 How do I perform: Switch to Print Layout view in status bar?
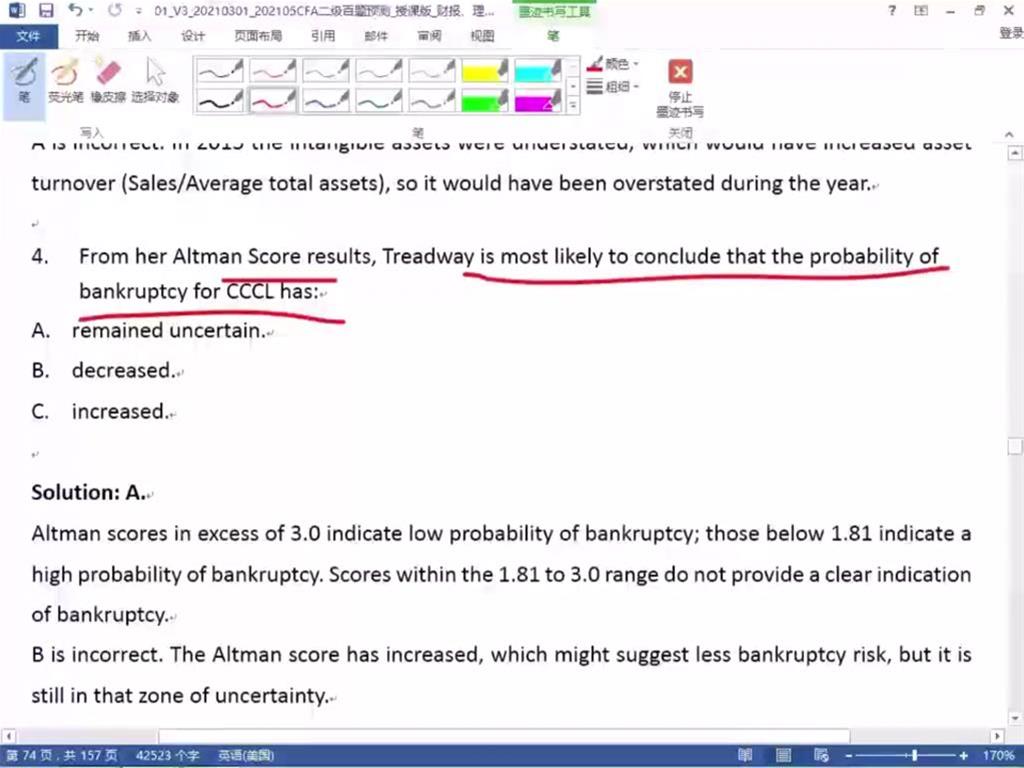(x=783, y=755)
